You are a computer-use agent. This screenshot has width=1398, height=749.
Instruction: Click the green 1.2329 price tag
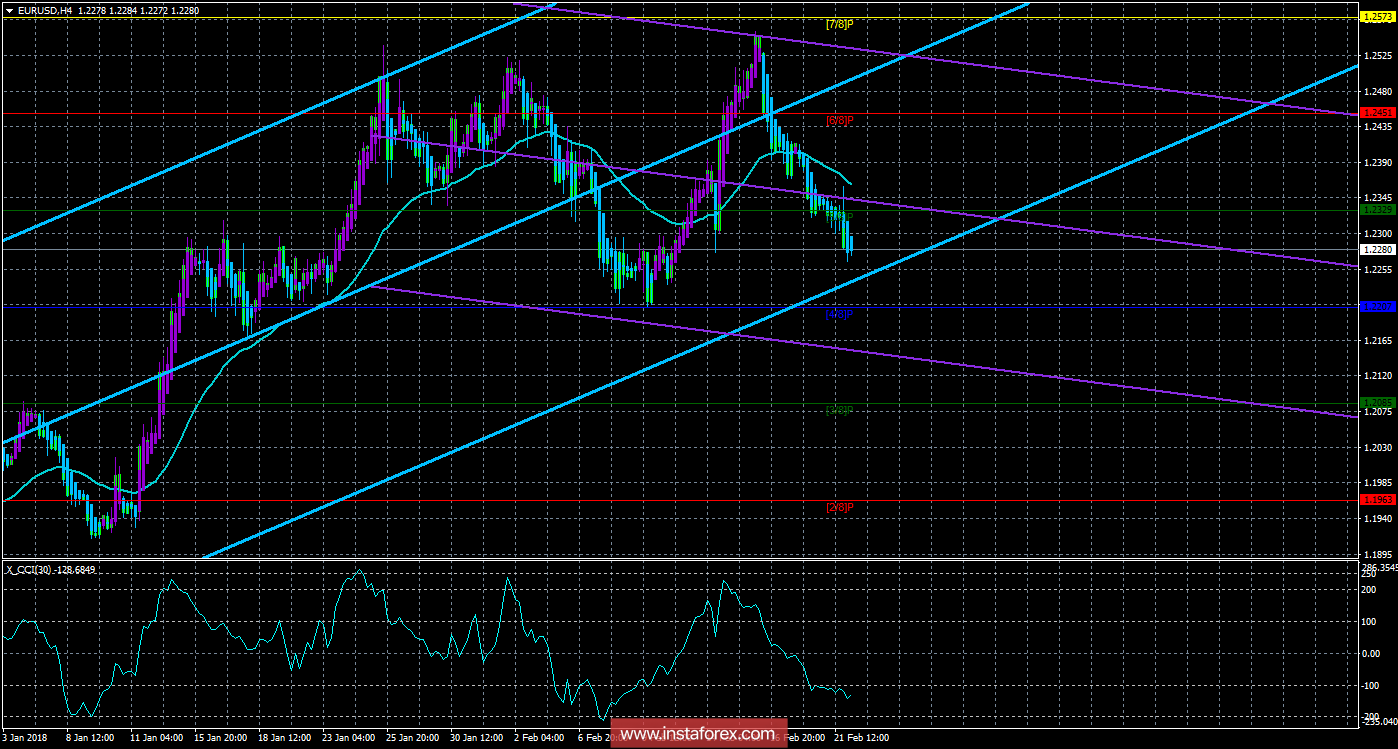click(x=1377, y=210)
